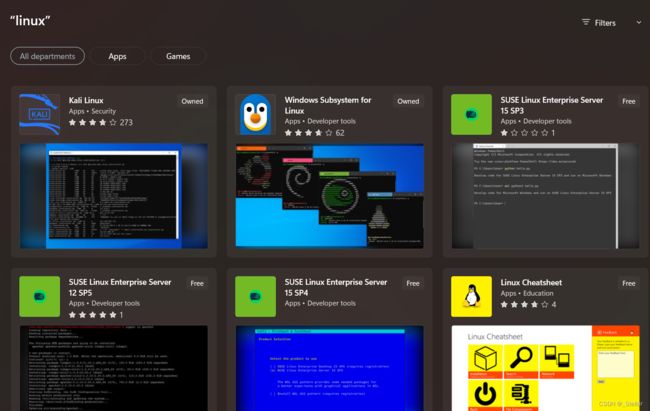The height and width of the screenshot is (411, 650).
Task: Open SUSE Linux Enterprise Server 12 SP5 title
Action: 120,287
